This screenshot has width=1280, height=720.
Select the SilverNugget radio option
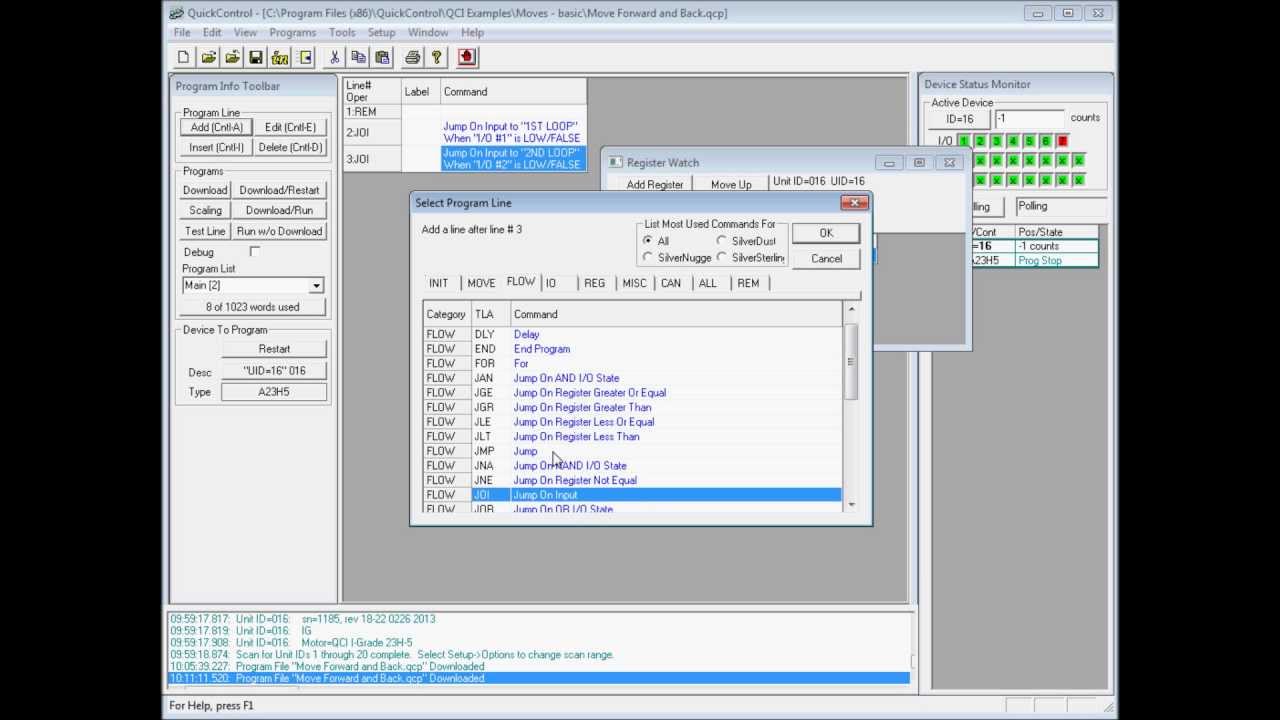(648, 258)
